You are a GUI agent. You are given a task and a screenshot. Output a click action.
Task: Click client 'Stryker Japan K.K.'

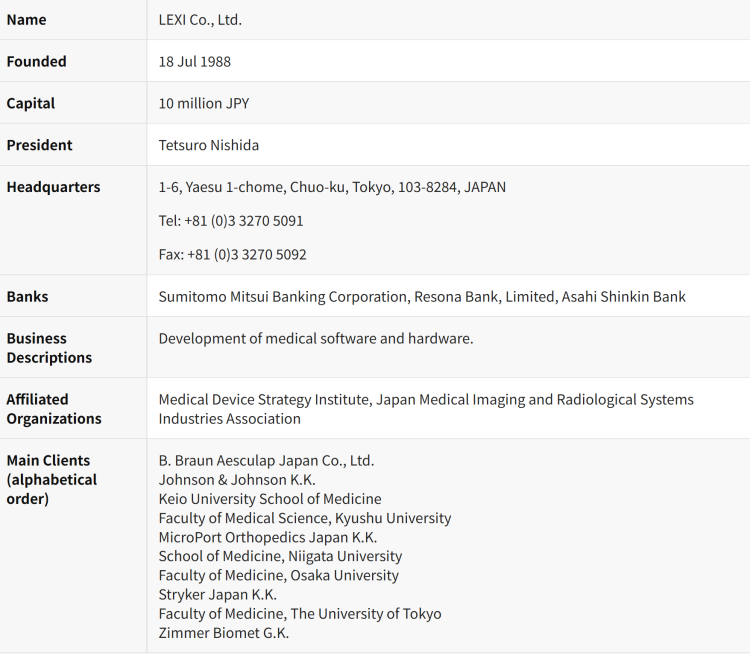(x=218, y=594)
